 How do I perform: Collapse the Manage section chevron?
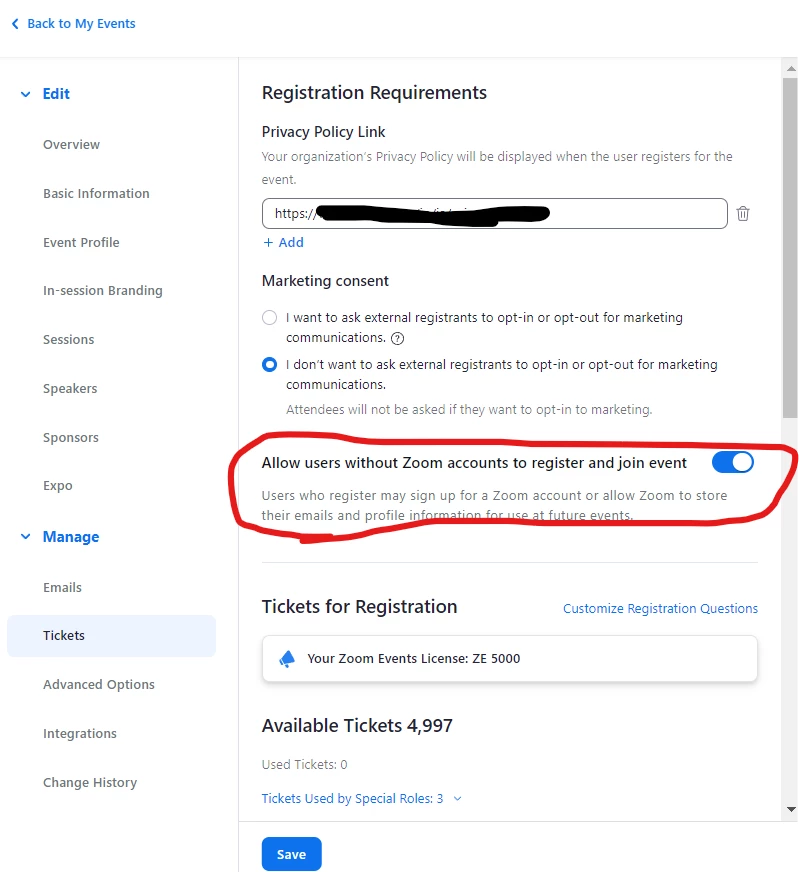[x=25, y=537]
